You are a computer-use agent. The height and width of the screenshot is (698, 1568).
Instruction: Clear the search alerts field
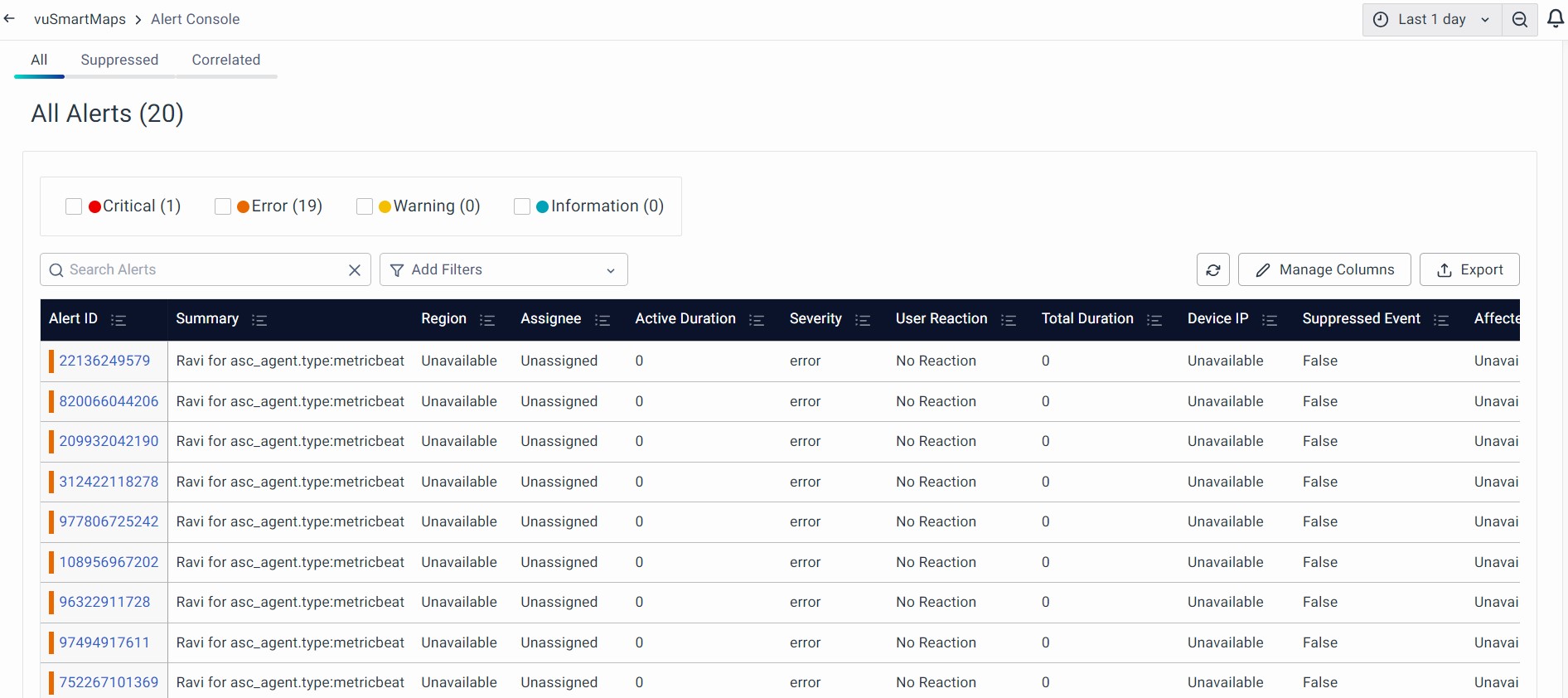click(355, 269)
